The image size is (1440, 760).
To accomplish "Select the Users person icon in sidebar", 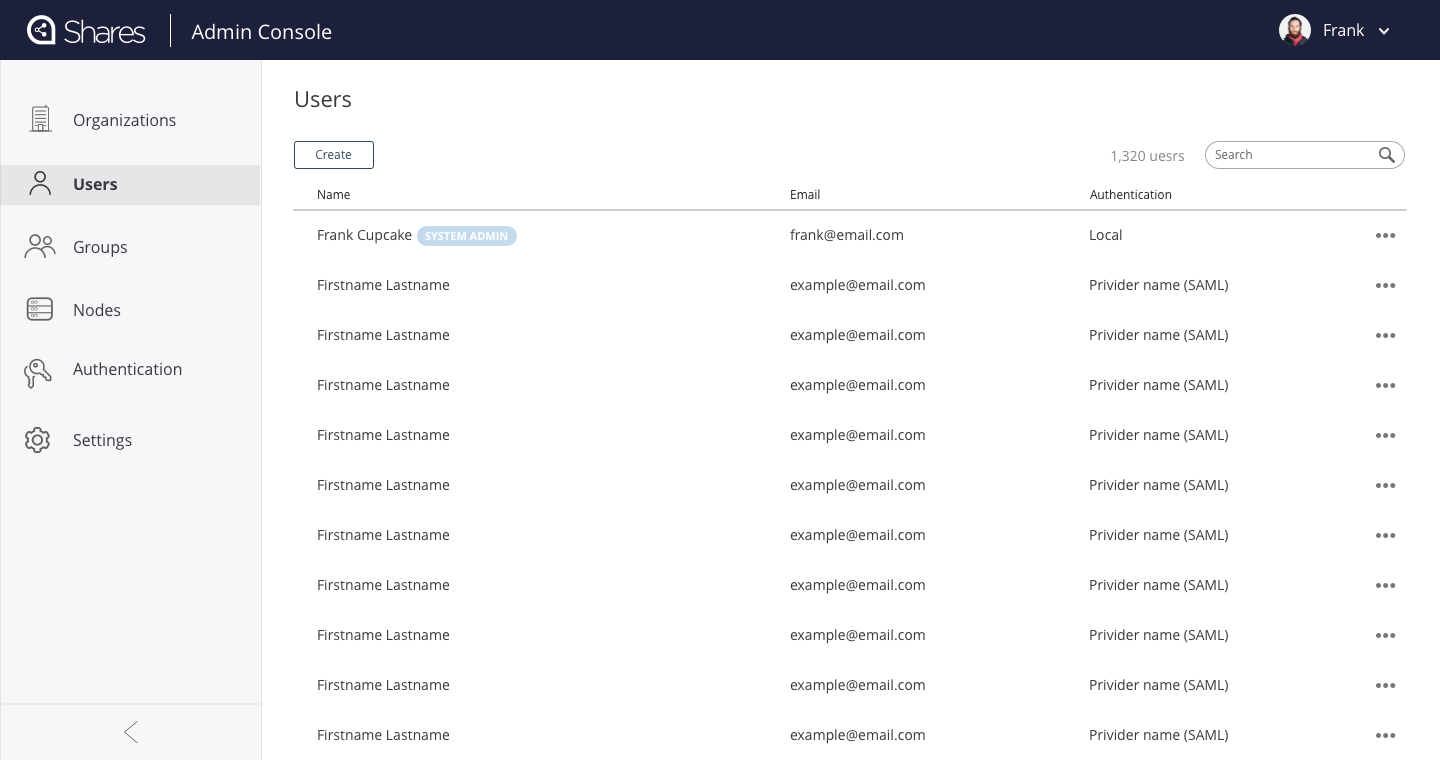I will [x=40, y=183].
